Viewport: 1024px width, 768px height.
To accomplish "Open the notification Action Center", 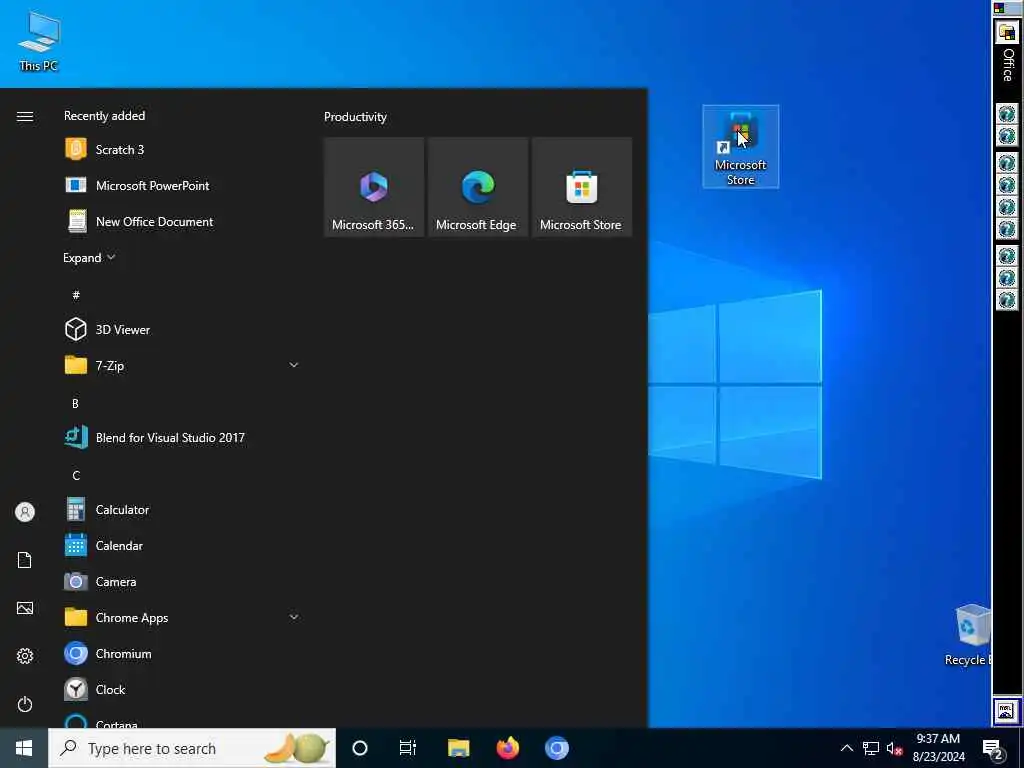I will pyautogui.click(x=993, y=749).
